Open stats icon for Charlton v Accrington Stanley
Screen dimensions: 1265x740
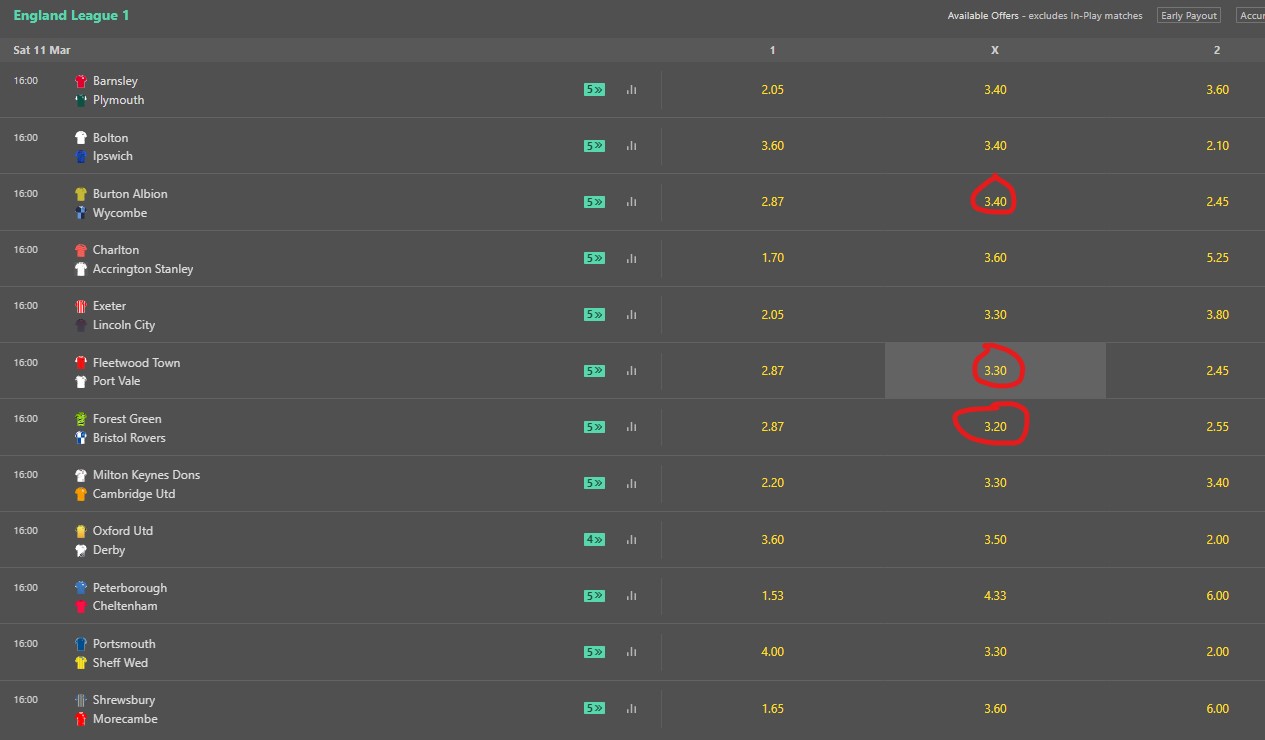[x=631, y=258]
